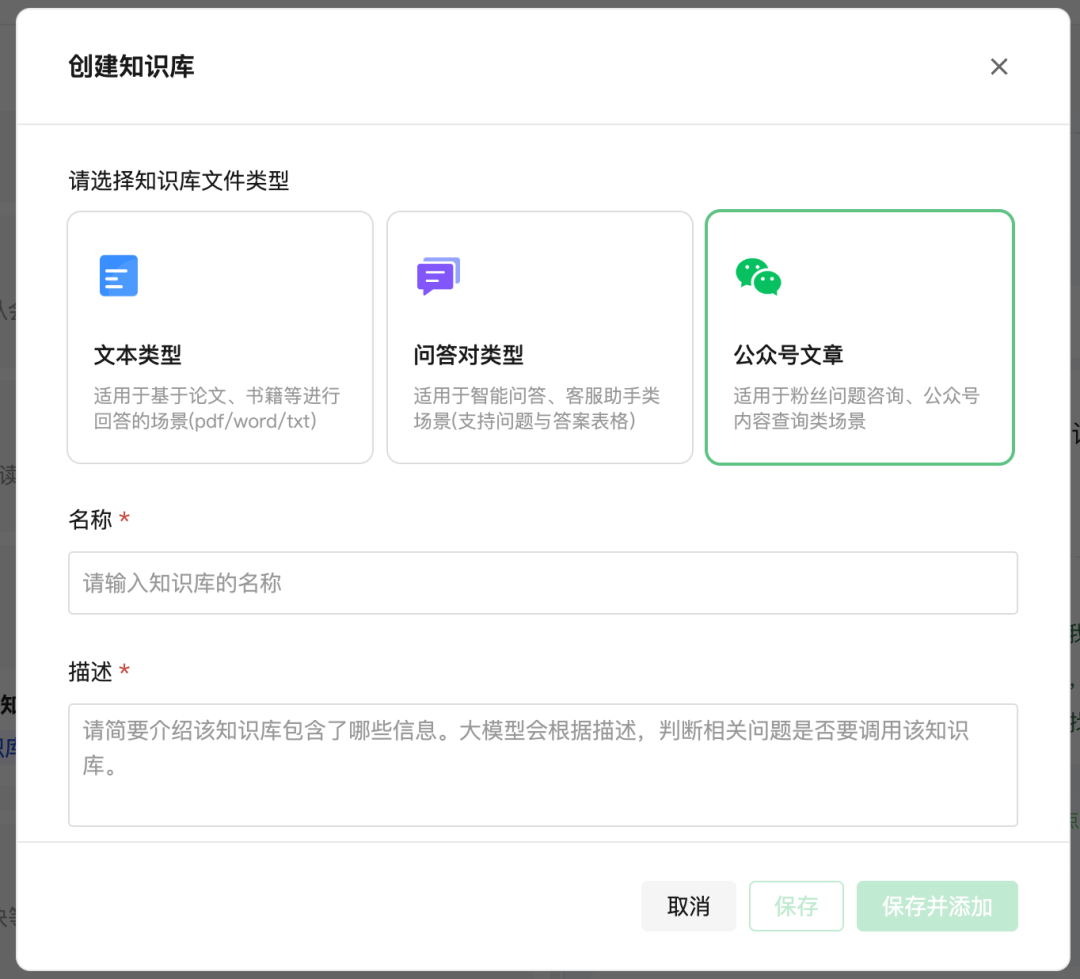Click the 创建知识库 dialog title
This screenshot has width=1080, height=979.
[131, 67]
